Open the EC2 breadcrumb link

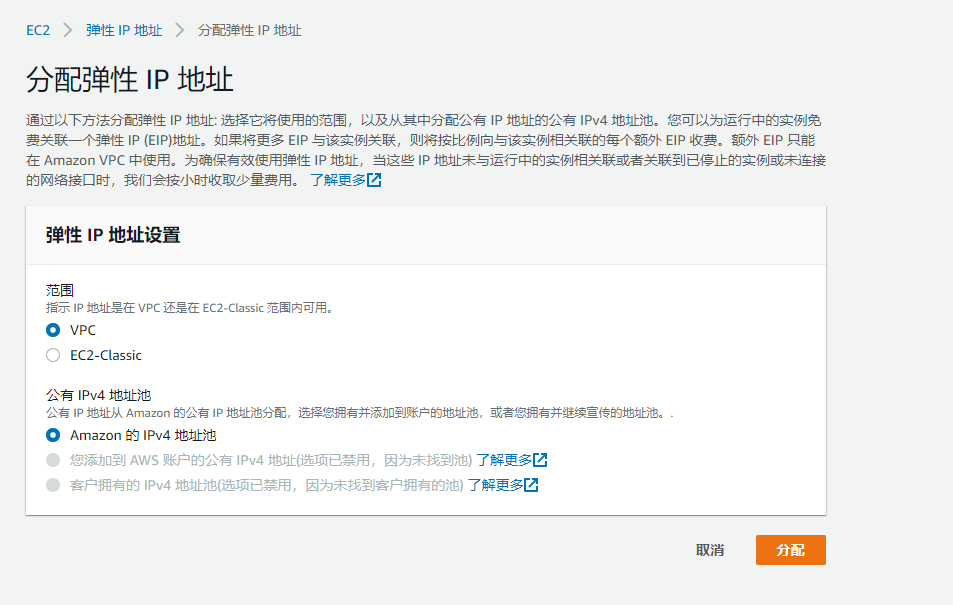[37, 30]
